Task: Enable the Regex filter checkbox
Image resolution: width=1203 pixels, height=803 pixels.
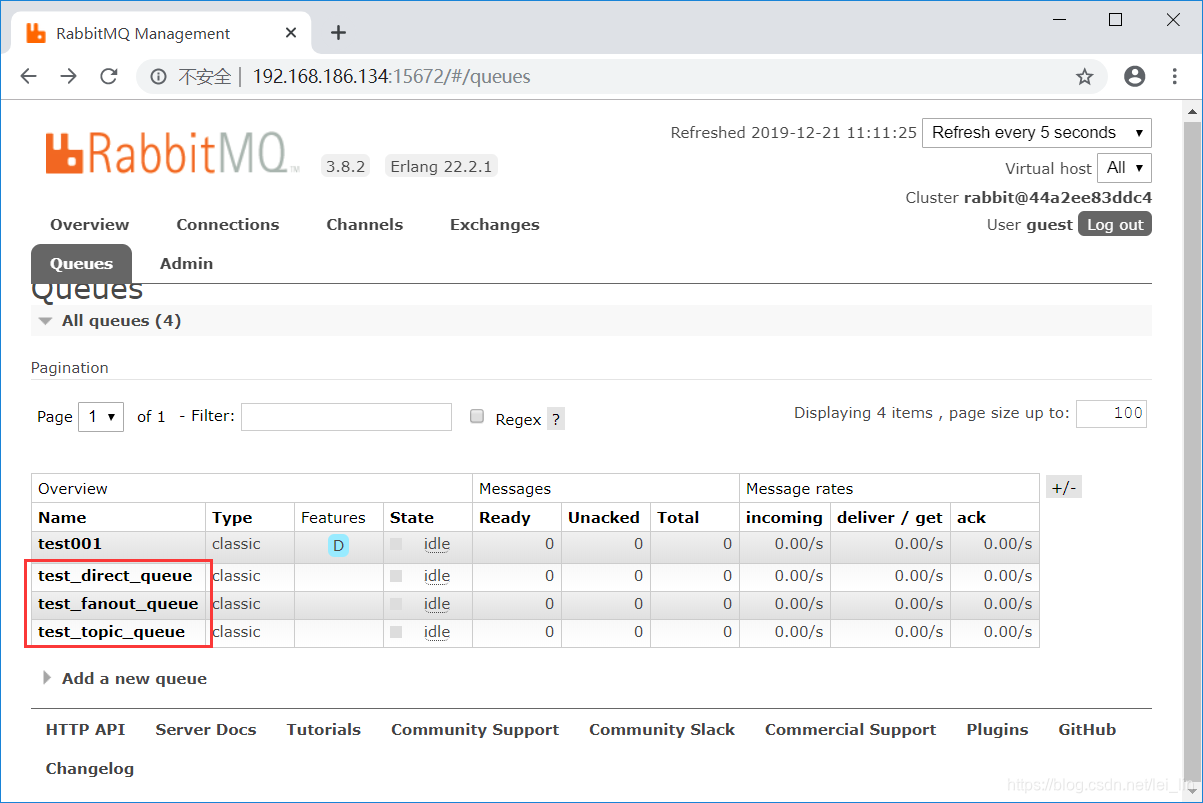Action: coord(477,416)
